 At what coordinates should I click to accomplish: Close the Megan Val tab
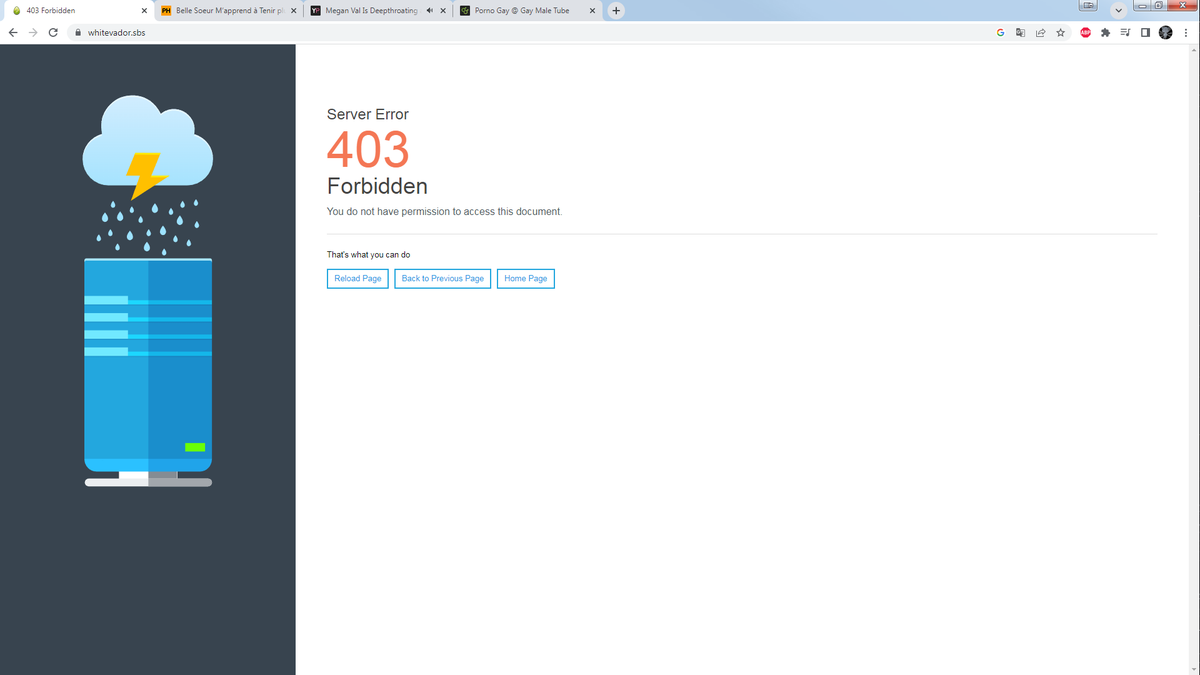[x=443, y=11]
